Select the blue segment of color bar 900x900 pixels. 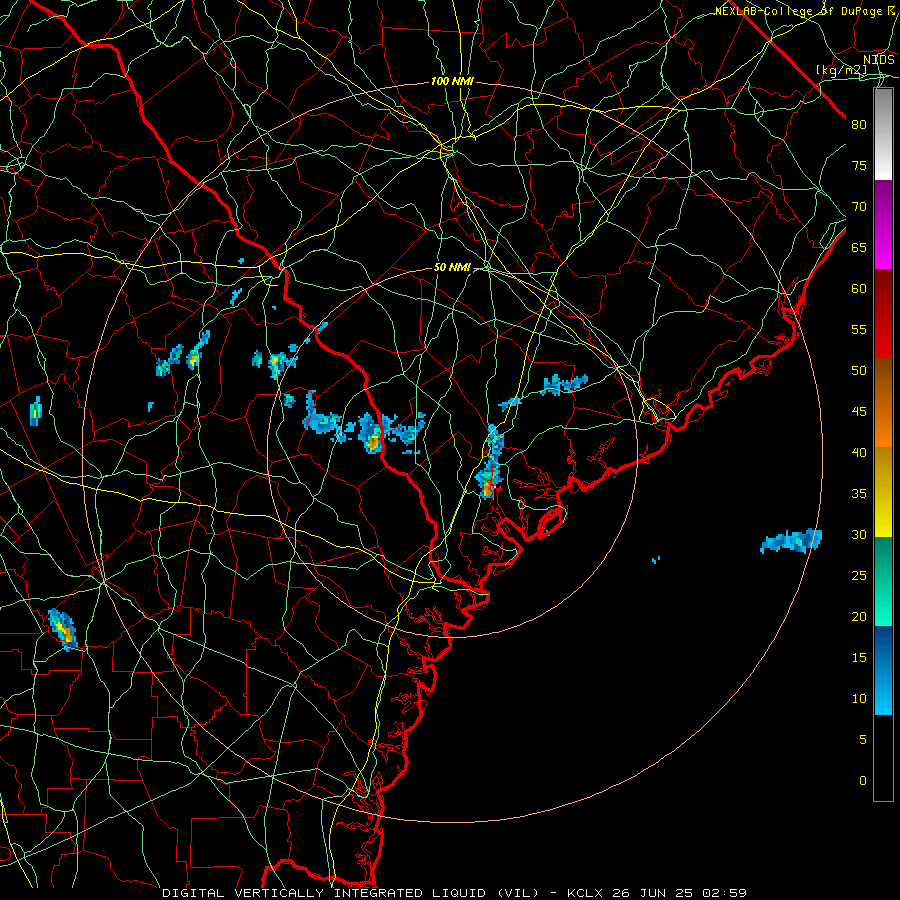(883, 670)
